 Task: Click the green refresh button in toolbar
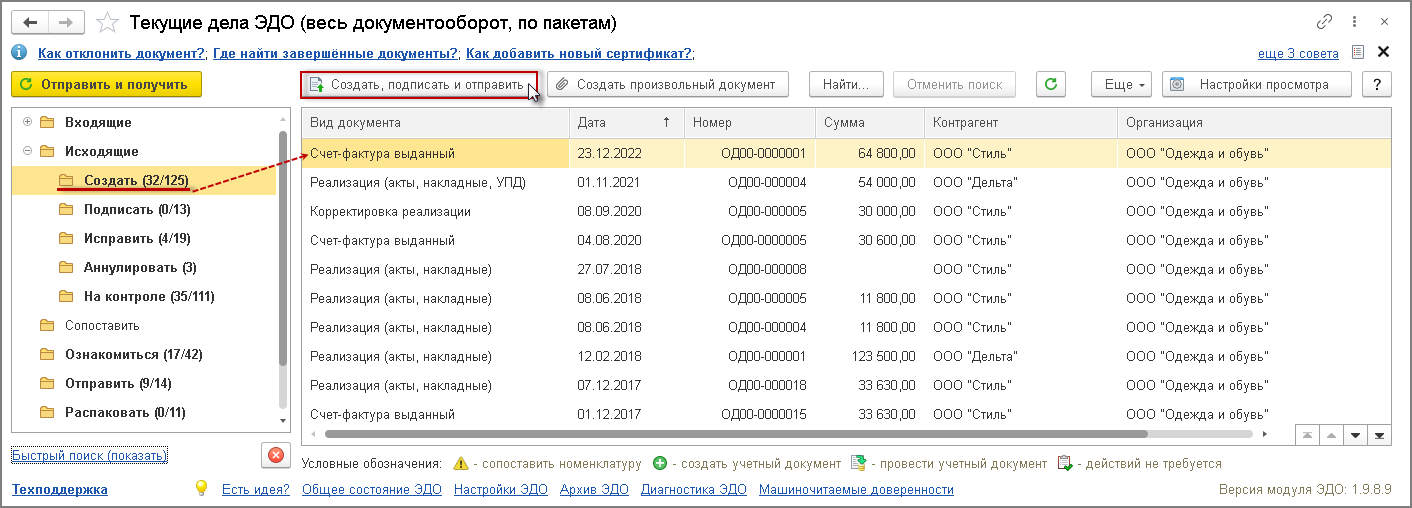point(1050,84)
